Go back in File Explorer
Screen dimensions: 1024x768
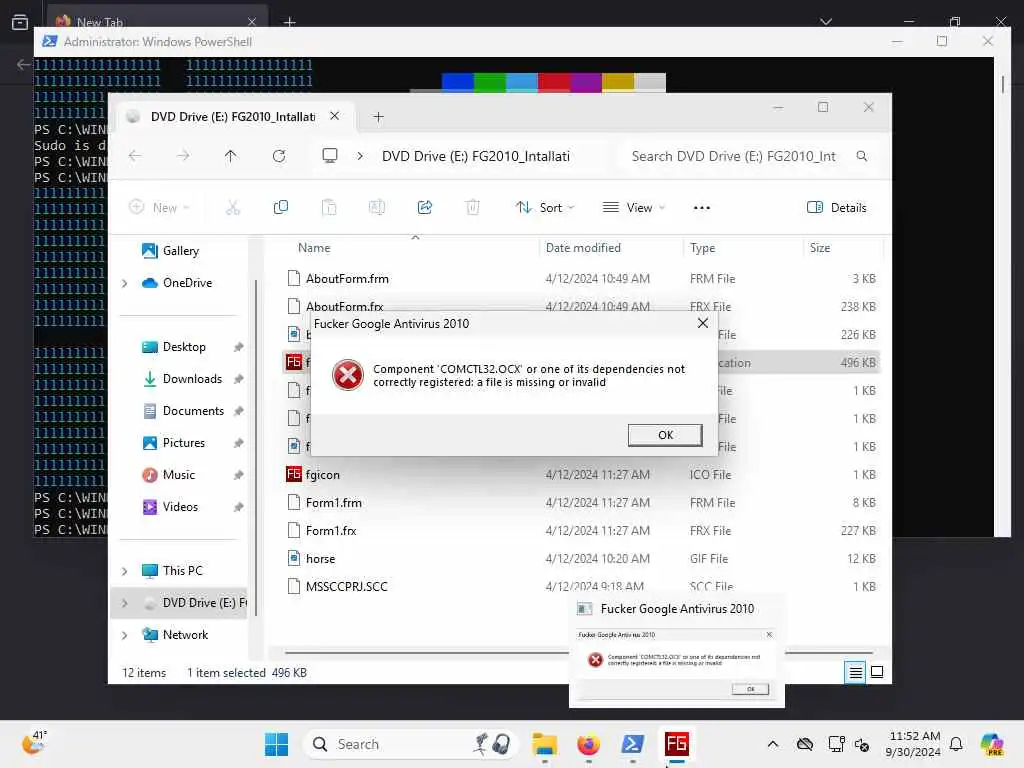(x=135, y=156)
